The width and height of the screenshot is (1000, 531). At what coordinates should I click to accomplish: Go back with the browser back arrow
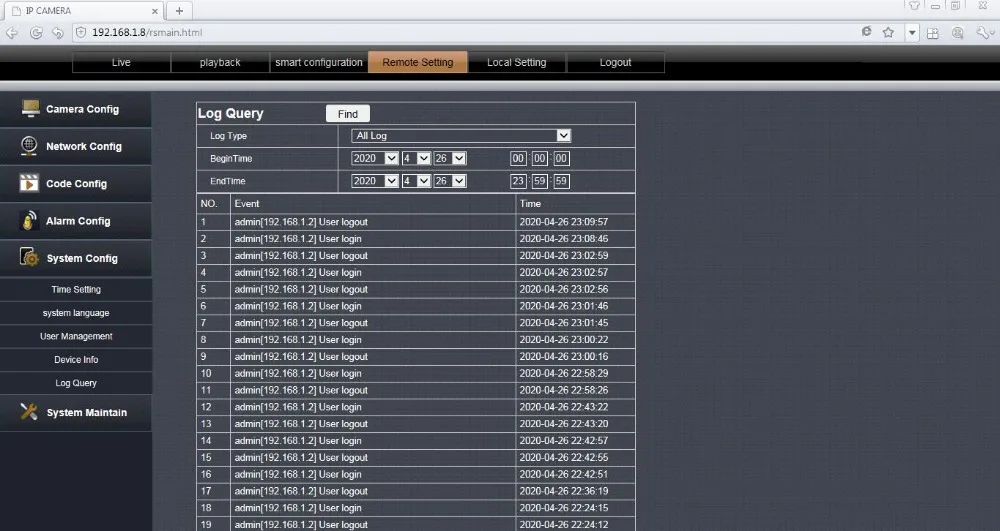(x=12, y=33)
